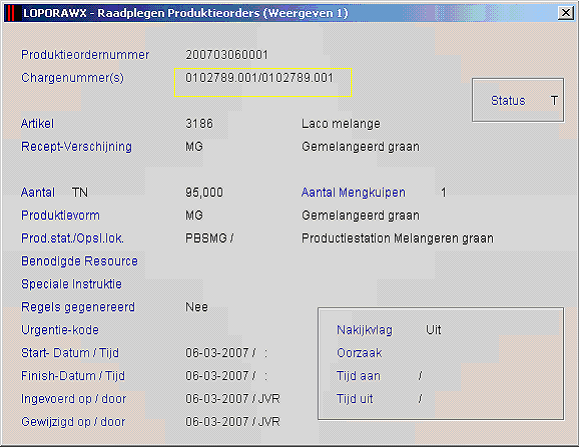
Task: Click the Benodigde Resource label
Action: point(79,261)
